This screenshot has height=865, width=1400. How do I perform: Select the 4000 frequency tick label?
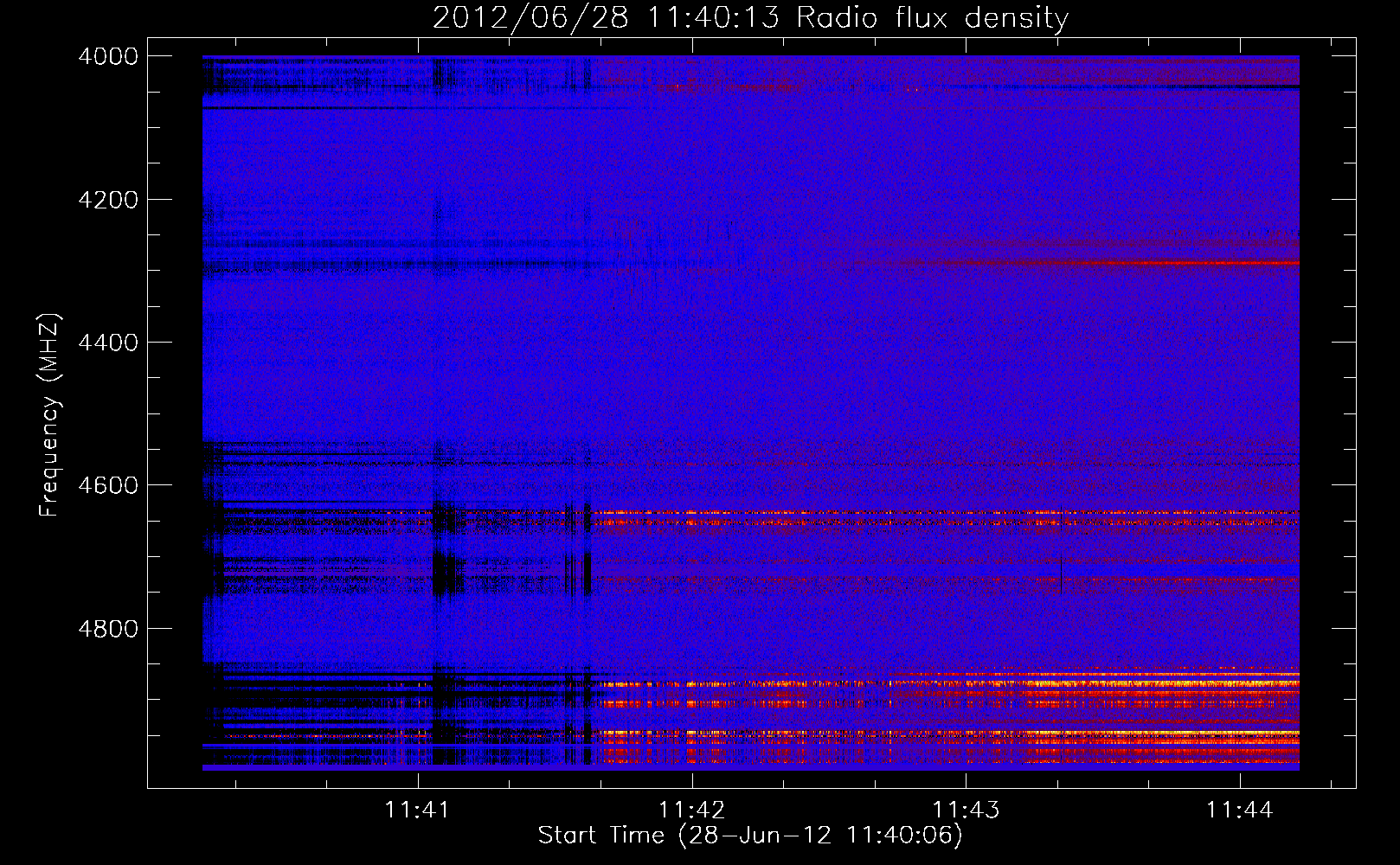(x=108, y=56)
